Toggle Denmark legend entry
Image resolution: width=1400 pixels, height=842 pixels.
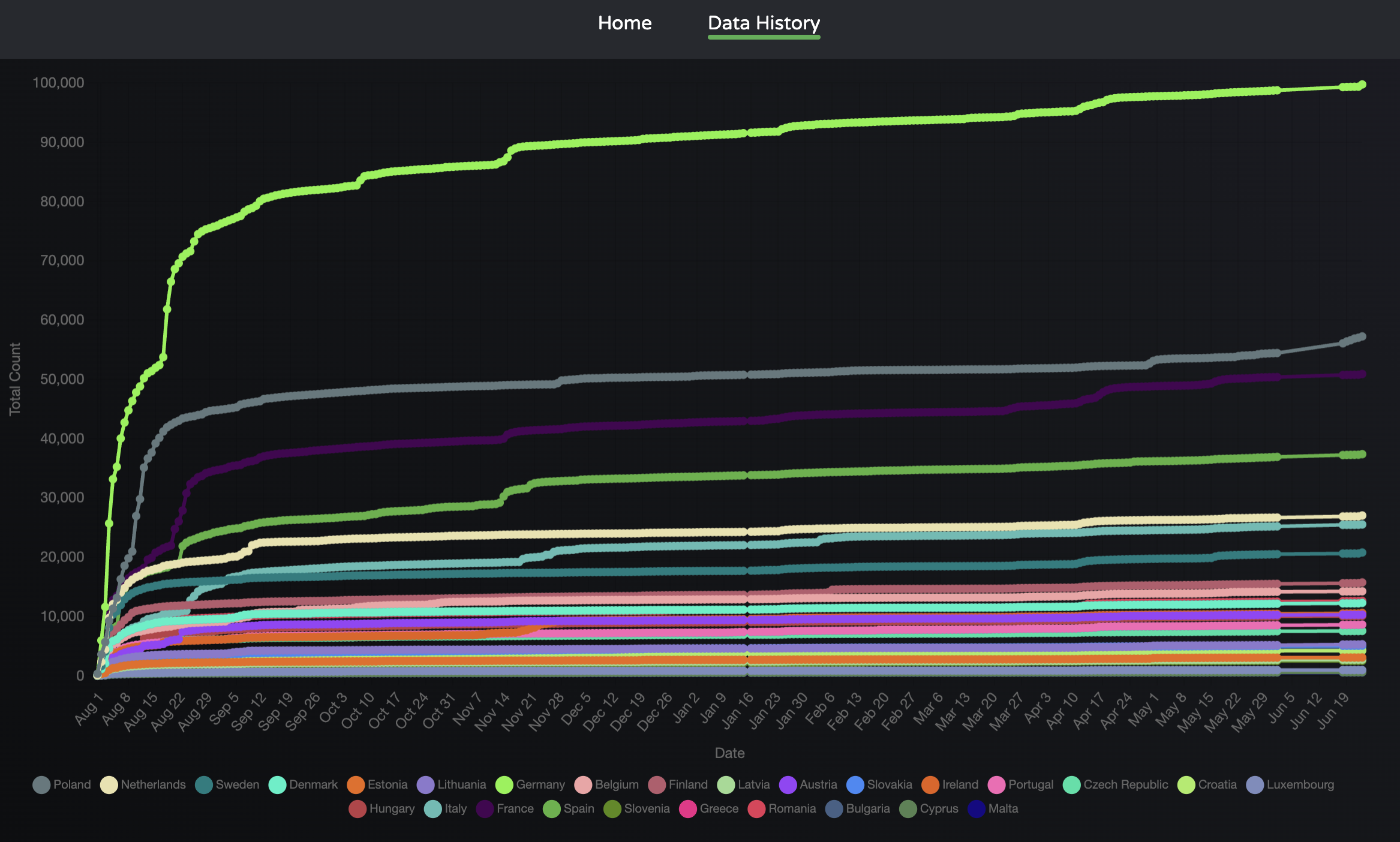[x=303, y=784]
